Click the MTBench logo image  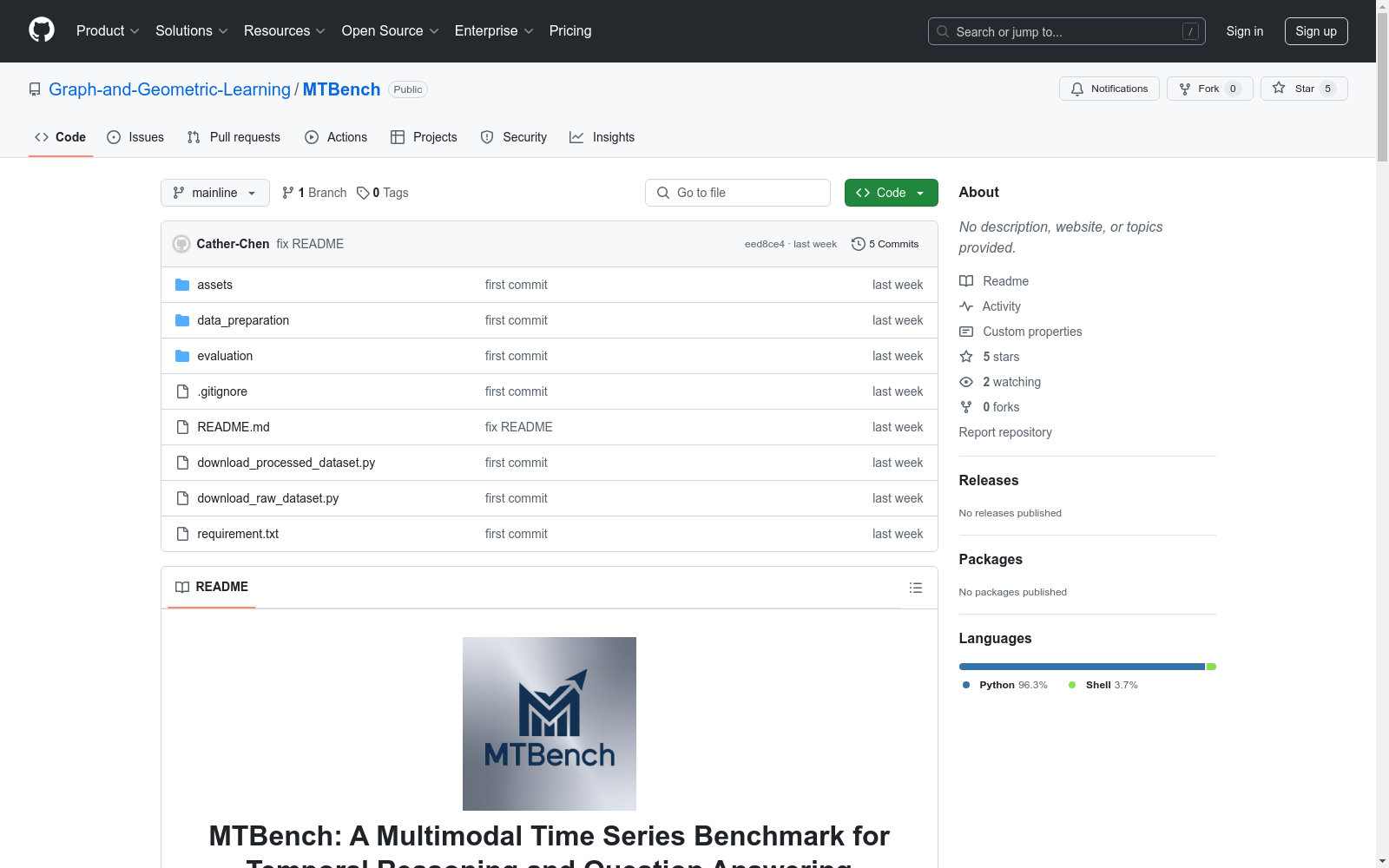550,724
